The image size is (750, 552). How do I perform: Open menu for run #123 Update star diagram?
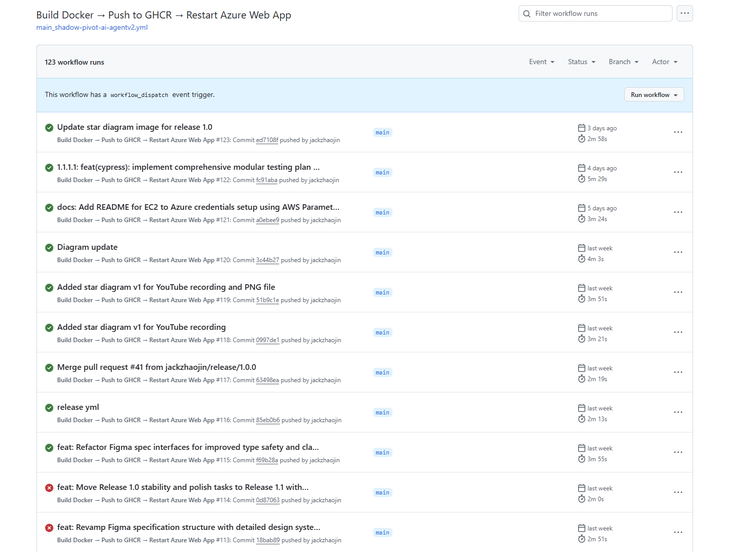(678, 132)
